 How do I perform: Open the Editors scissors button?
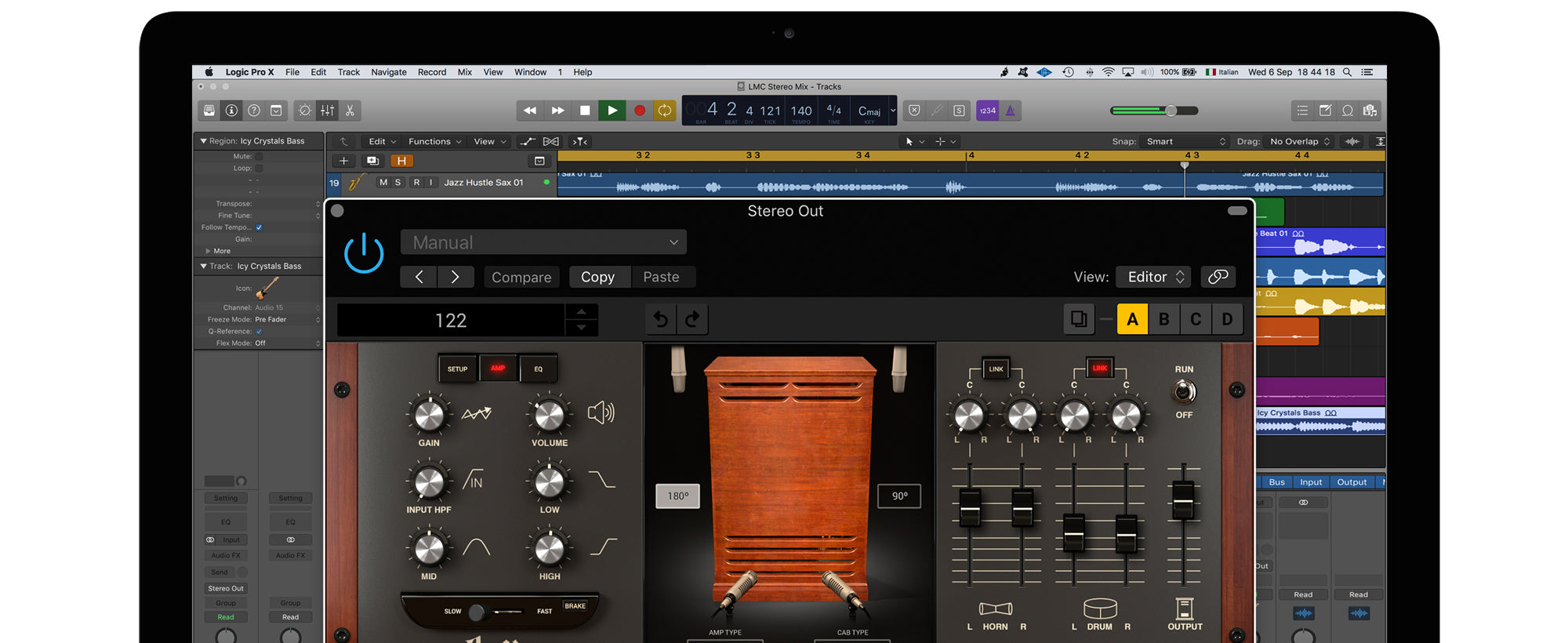click(x=350, y=111)
